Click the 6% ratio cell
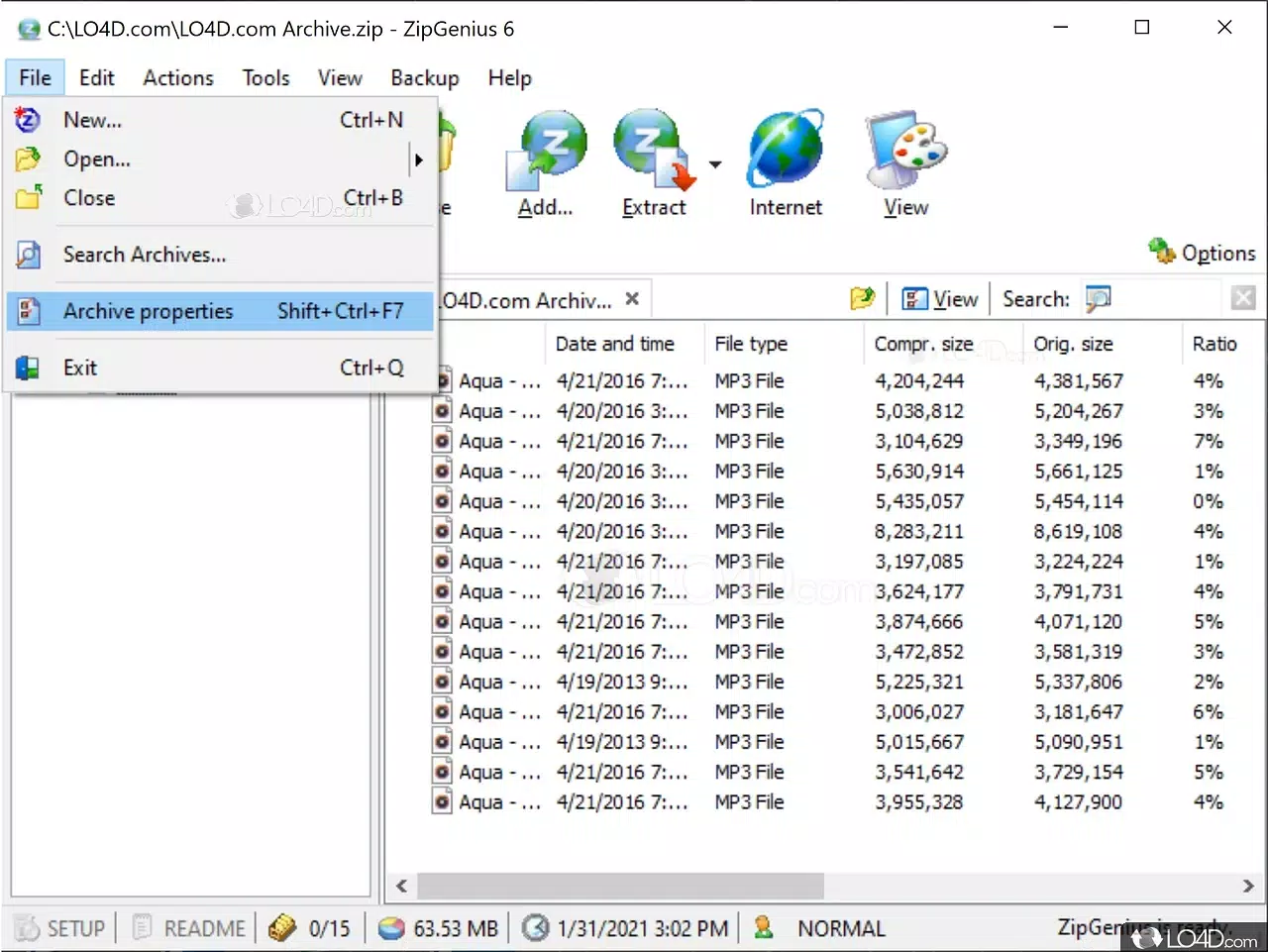1268x952 pixels. tap(1208, 711)
